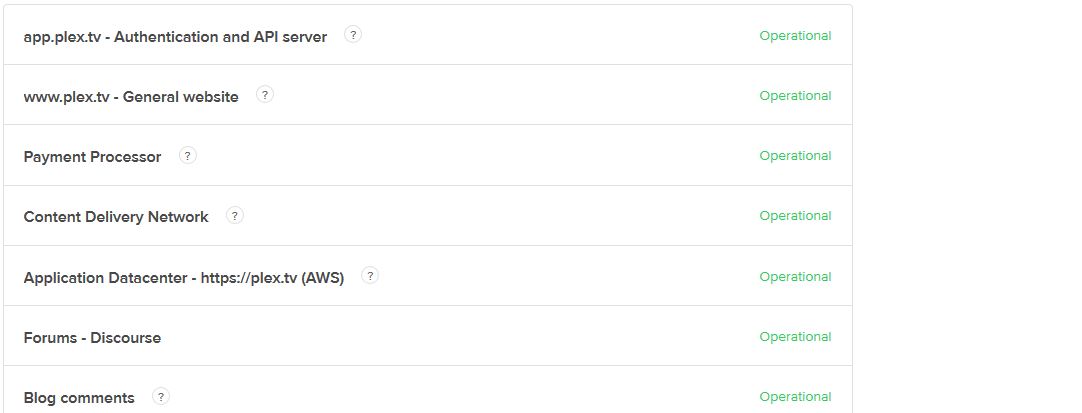Click Application Datacenter https://plex.tv (AWS) text

click(x=184, y=278)
